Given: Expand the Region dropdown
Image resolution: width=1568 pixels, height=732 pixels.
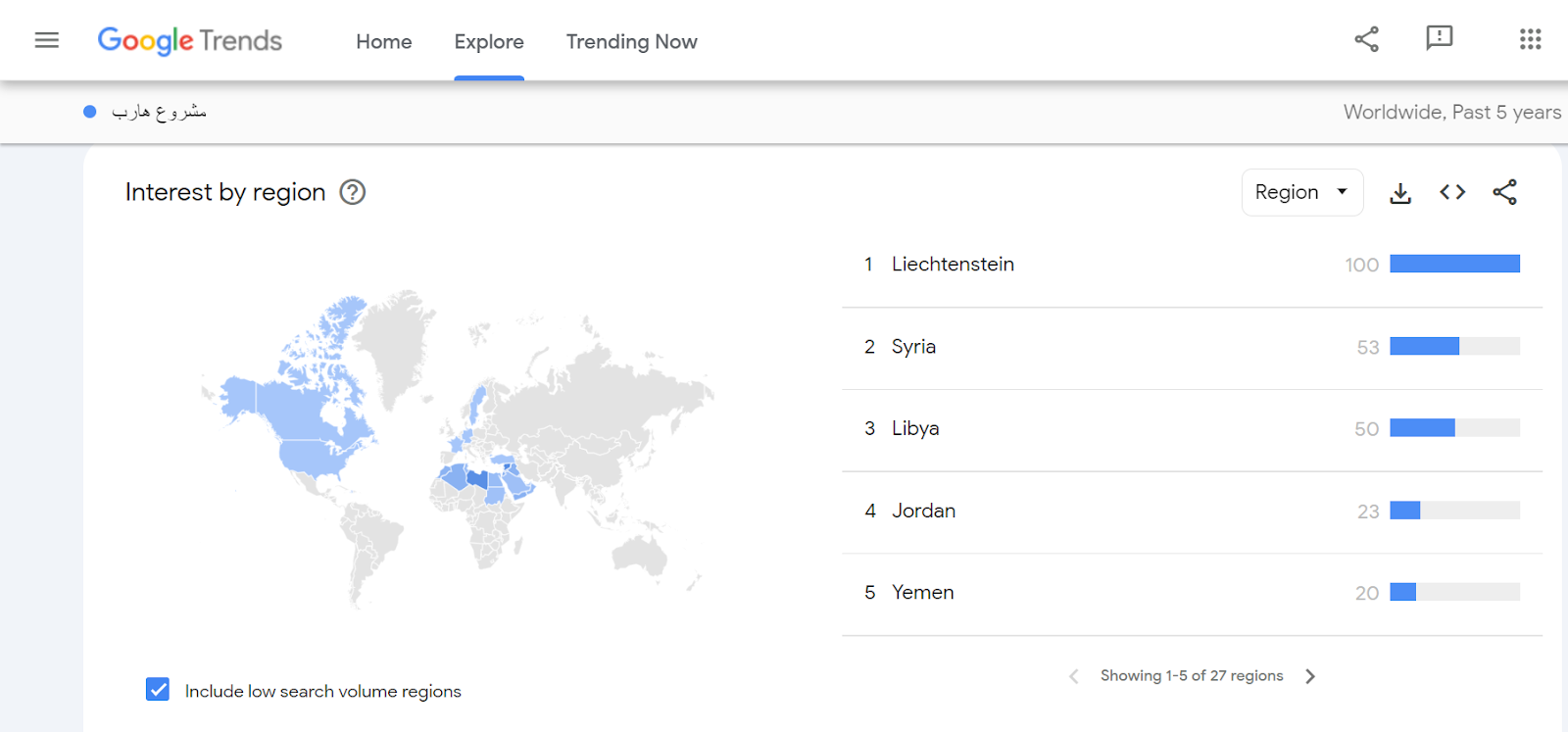Looking at the screenshot, I should coord(1301,192).
